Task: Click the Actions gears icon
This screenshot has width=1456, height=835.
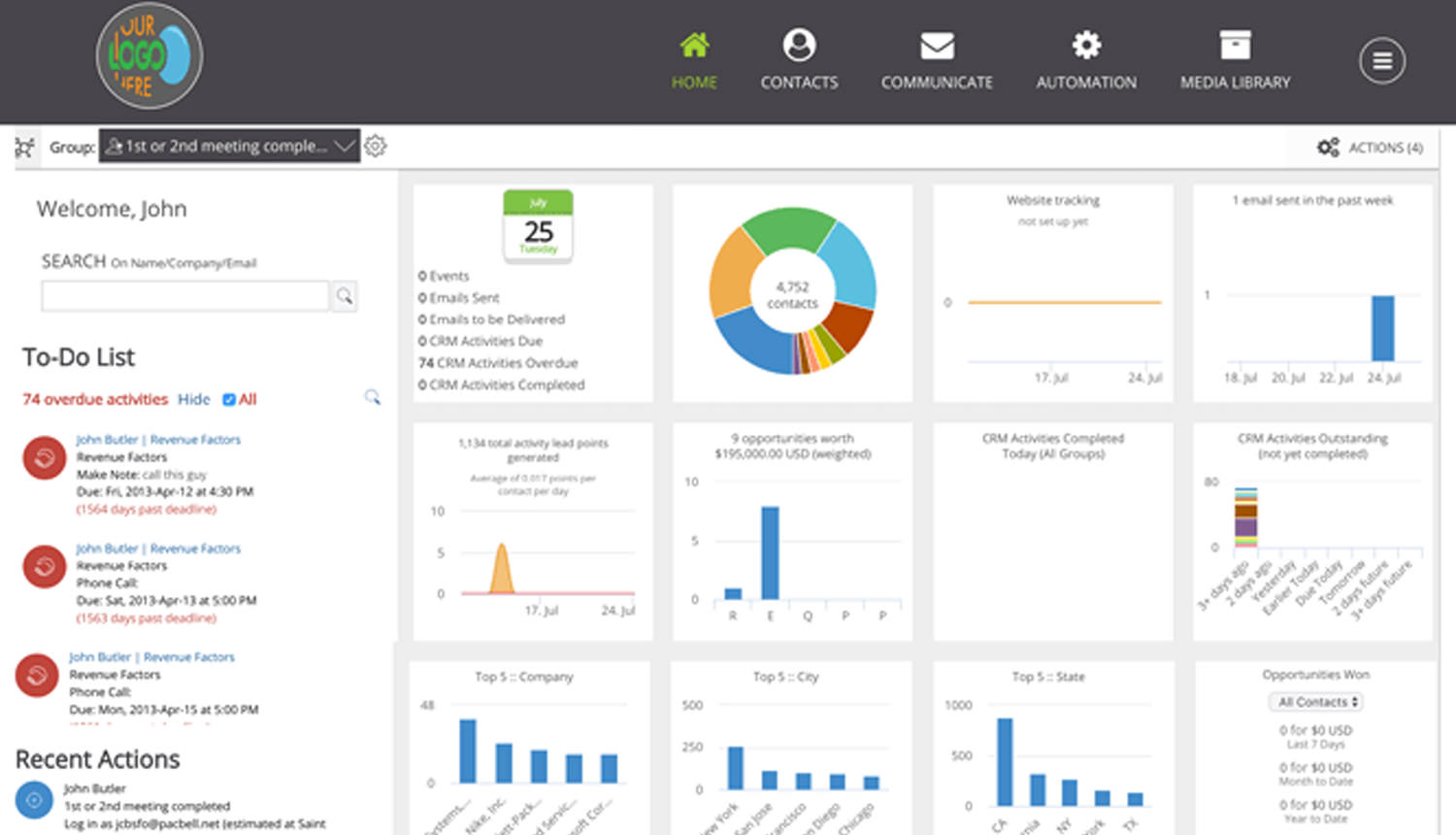Action: tap(1328, 148)
